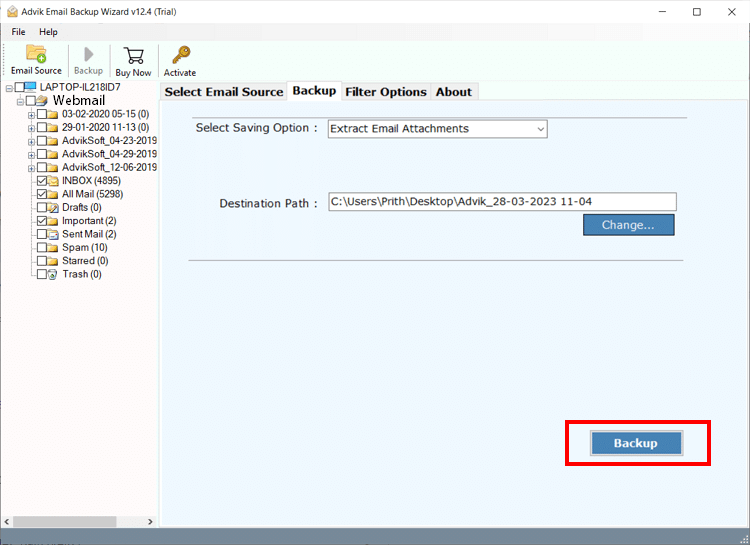Expand the AdvikSoft_04-23-2019 folder node
Screen dimensions: 750x545
(x=32, y=142)
